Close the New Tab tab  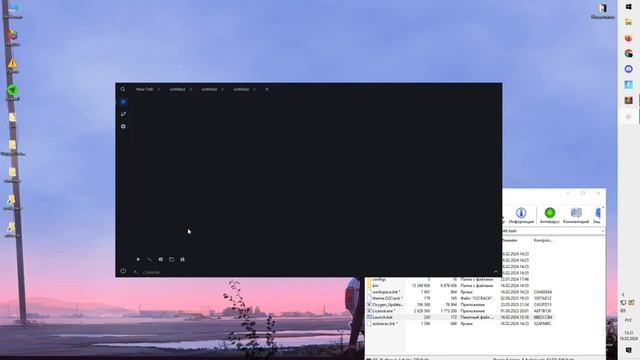point(159,89)
